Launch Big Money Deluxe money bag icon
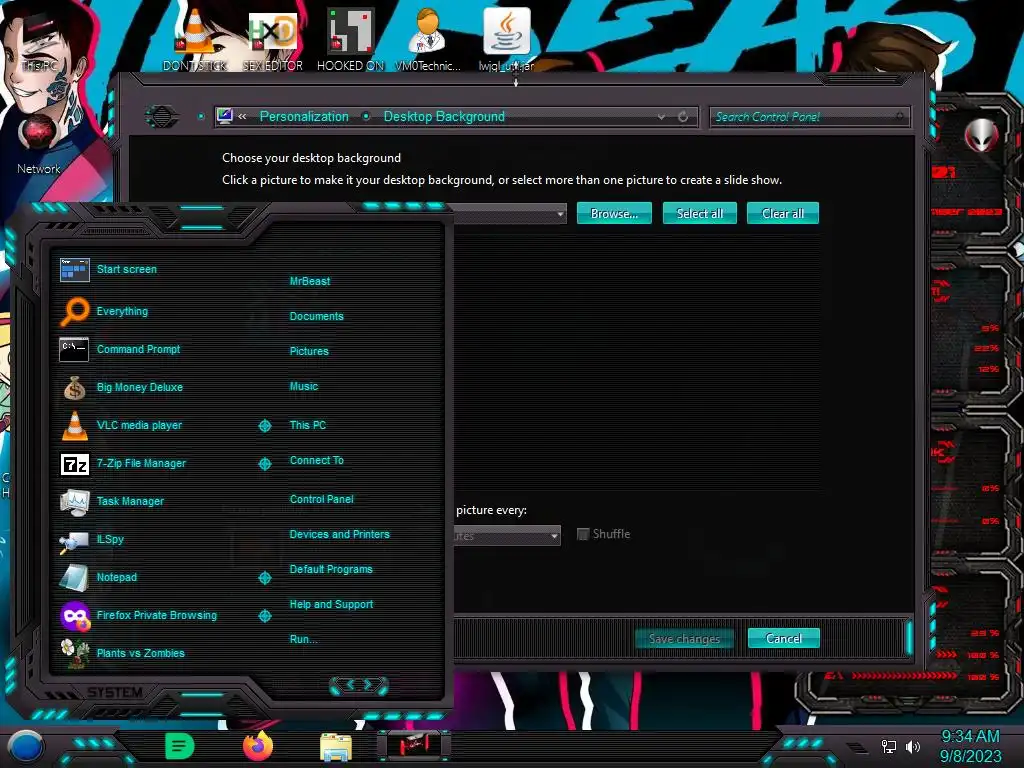 tap(74, 387)
